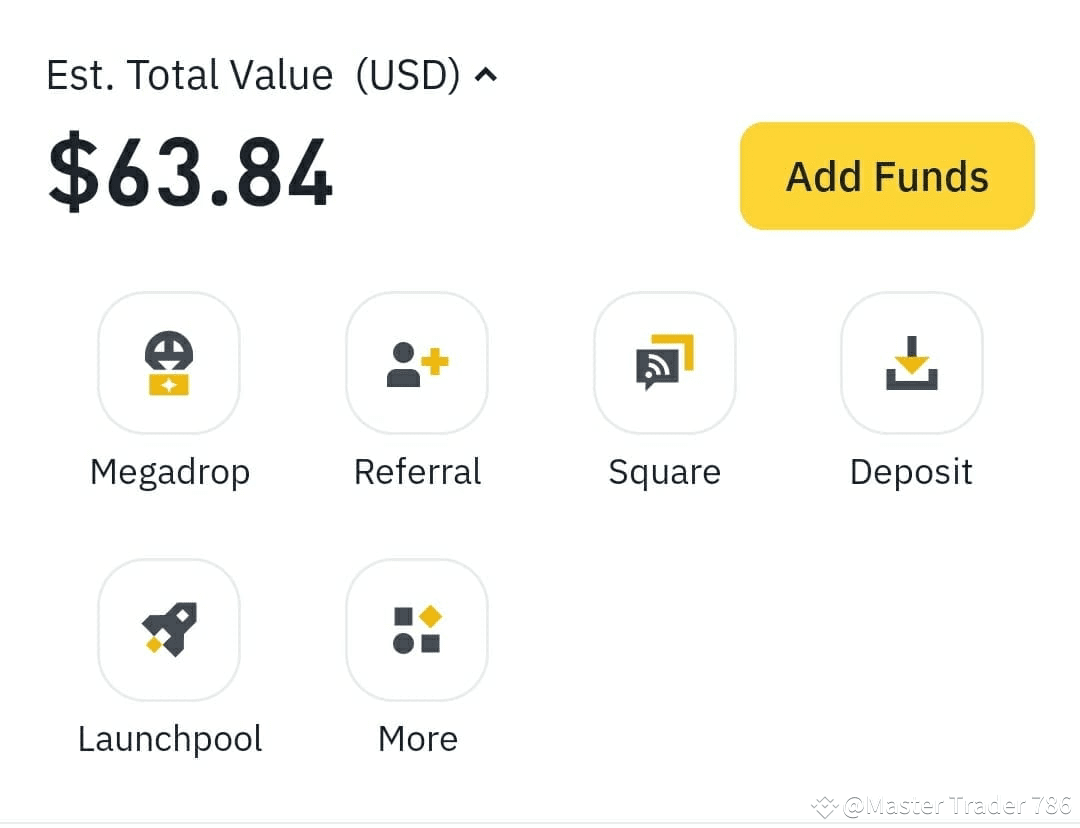Open the More shapes grid icon
The height and width of the screenshot is (828, 1080).
pos(417,630)
